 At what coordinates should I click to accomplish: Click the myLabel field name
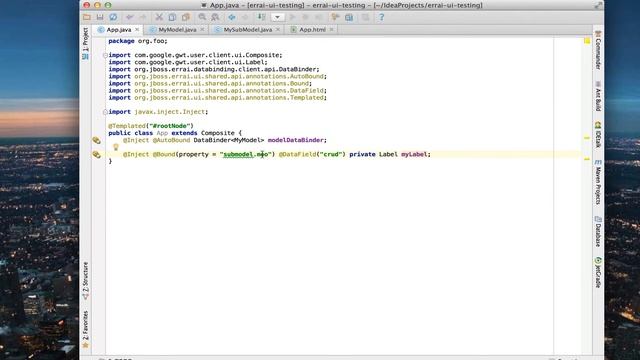pyautogui.click(x=414, y=154)
